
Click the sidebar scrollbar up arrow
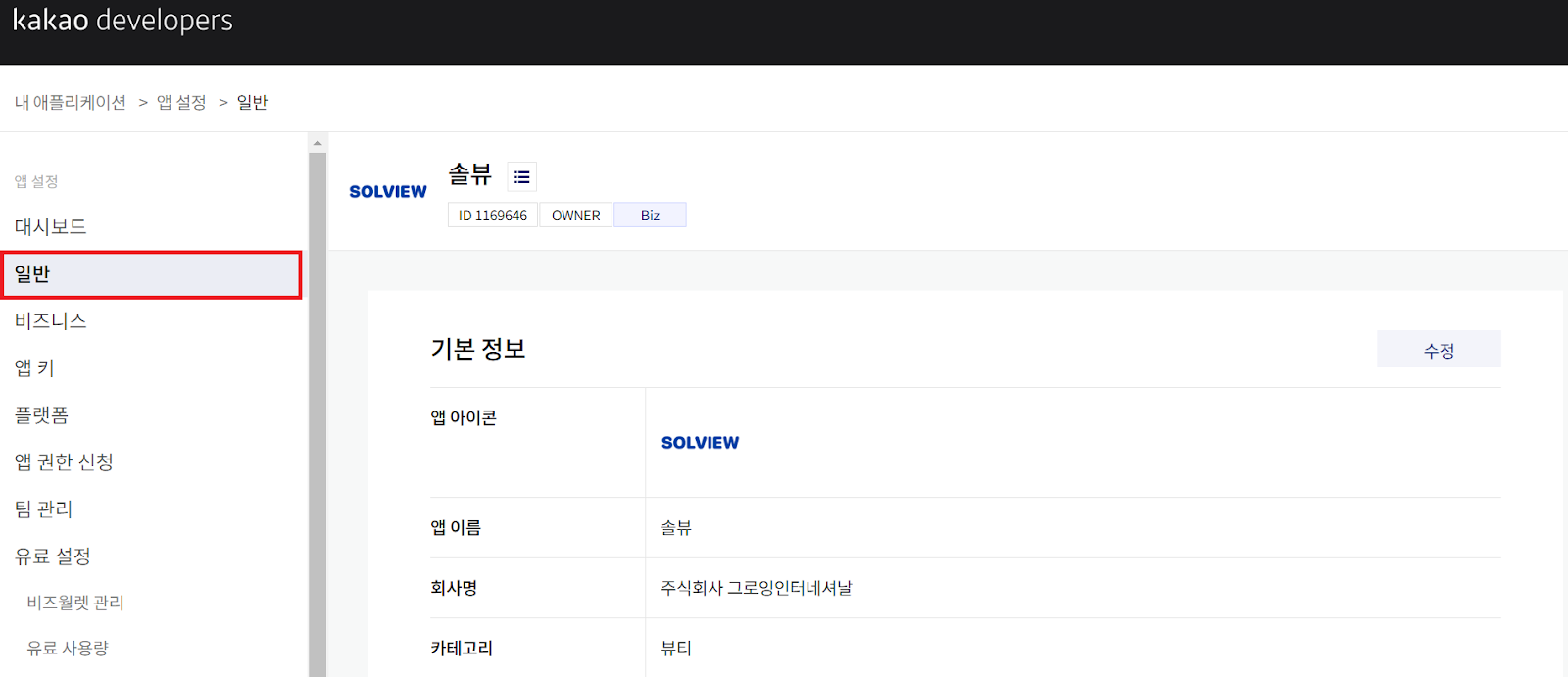click(x=318, y=143)
